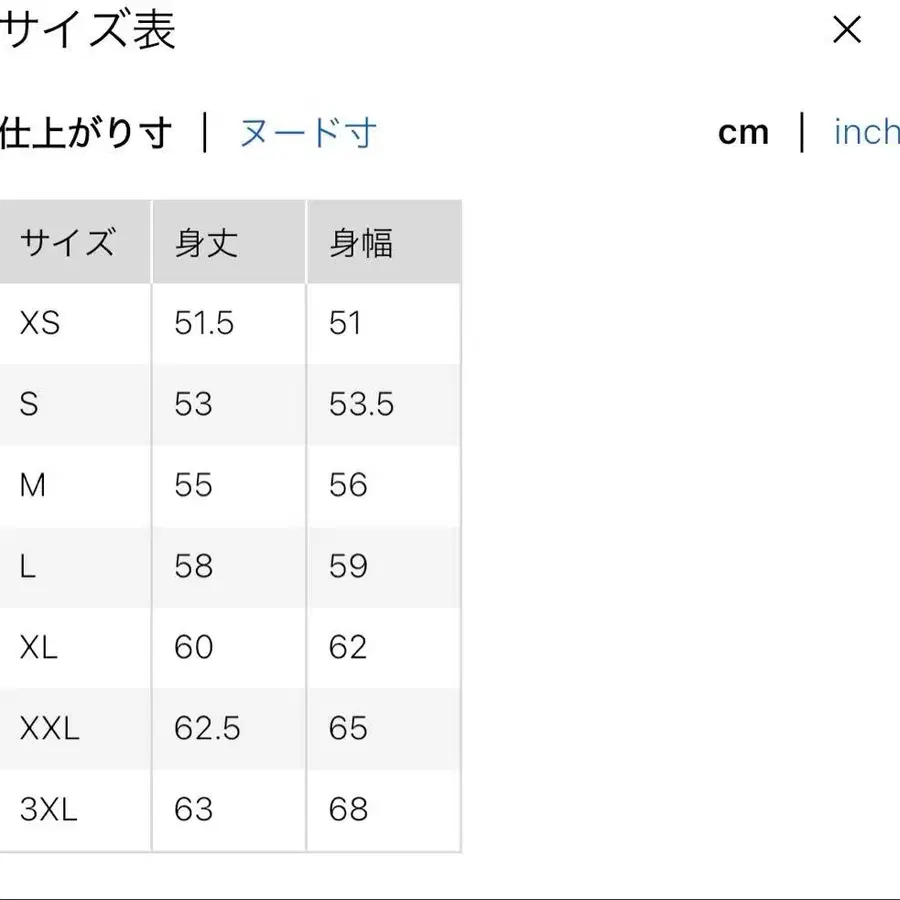Select the S size row label
Screen dimensions: 900x900
pyautogui.click(x=29, y=404)
